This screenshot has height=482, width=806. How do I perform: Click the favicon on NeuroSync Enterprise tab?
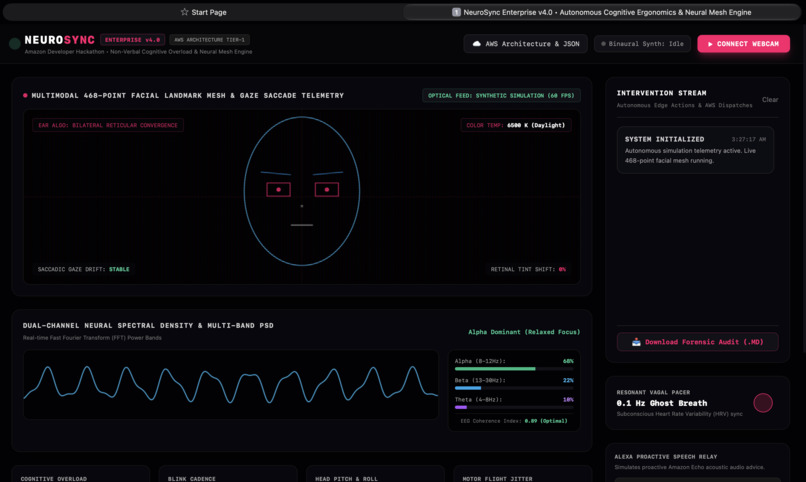point(456,12)
